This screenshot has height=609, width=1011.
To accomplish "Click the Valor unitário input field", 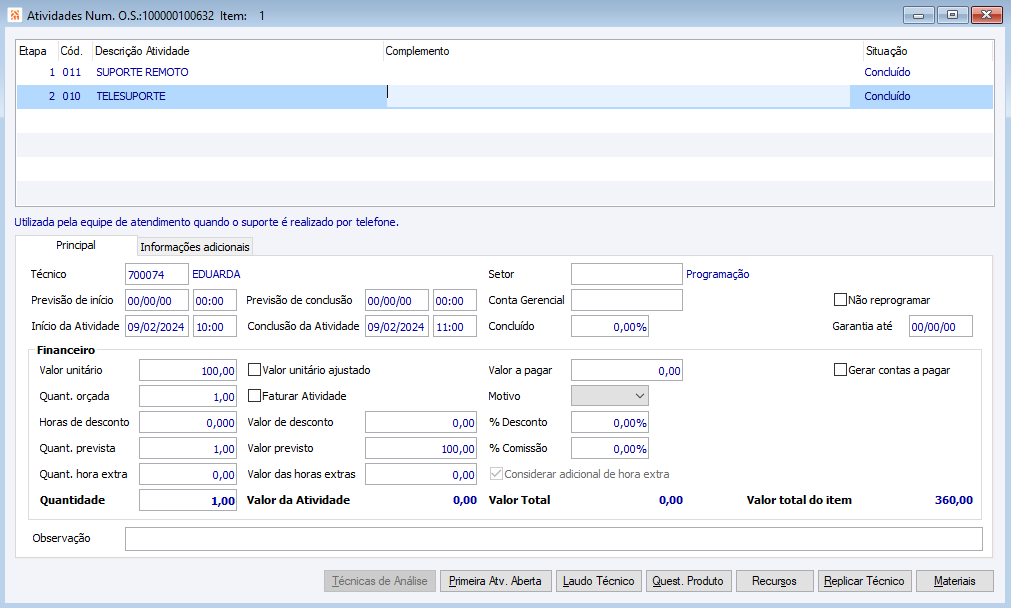I will [x=188, y=371].
